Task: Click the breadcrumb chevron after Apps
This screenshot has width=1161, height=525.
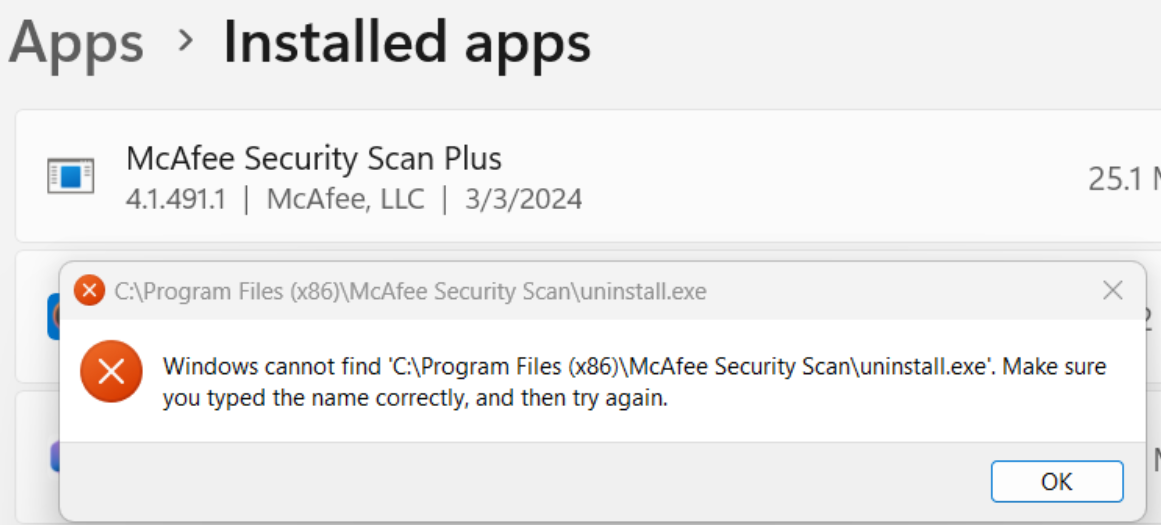Action: [184, 41]
